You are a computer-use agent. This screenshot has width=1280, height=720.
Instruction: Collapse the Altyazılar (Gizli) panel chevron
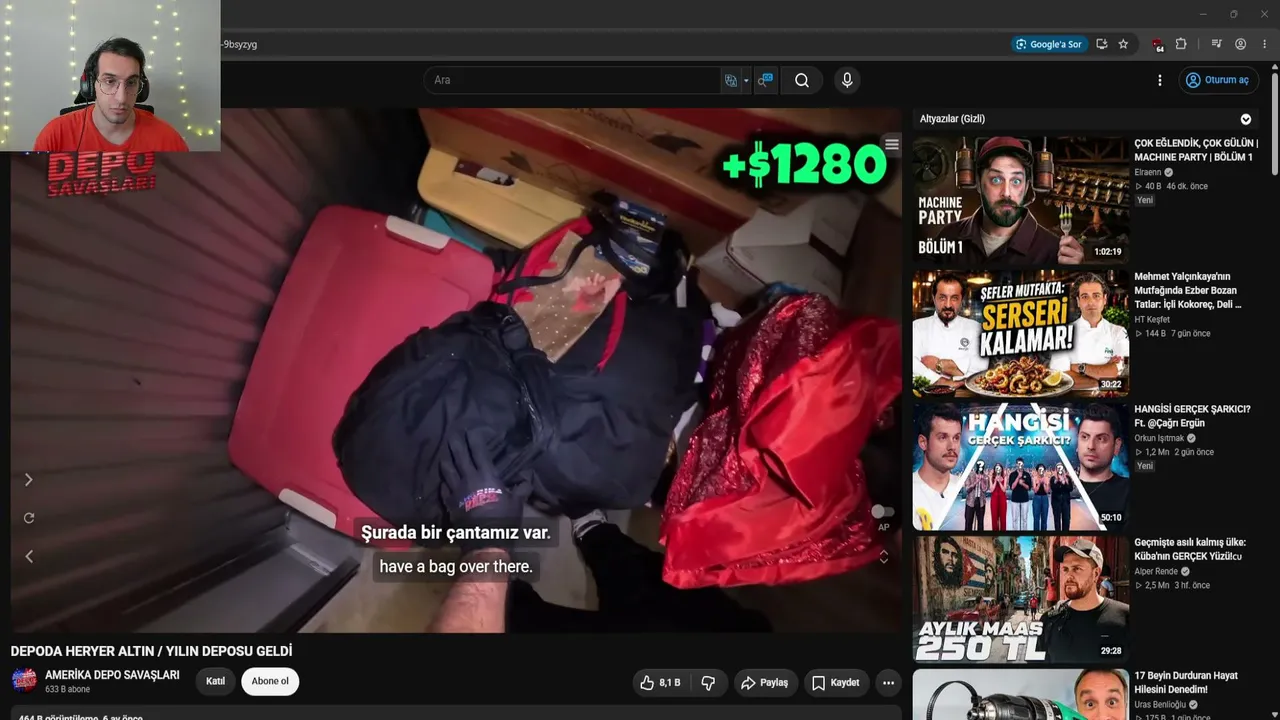click(1246, 119)
